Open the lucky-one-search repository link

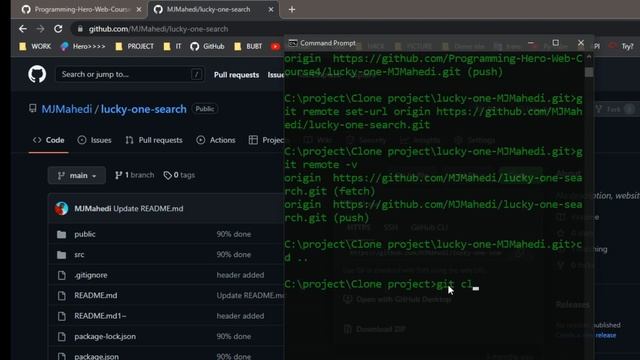tap(144, 109)
